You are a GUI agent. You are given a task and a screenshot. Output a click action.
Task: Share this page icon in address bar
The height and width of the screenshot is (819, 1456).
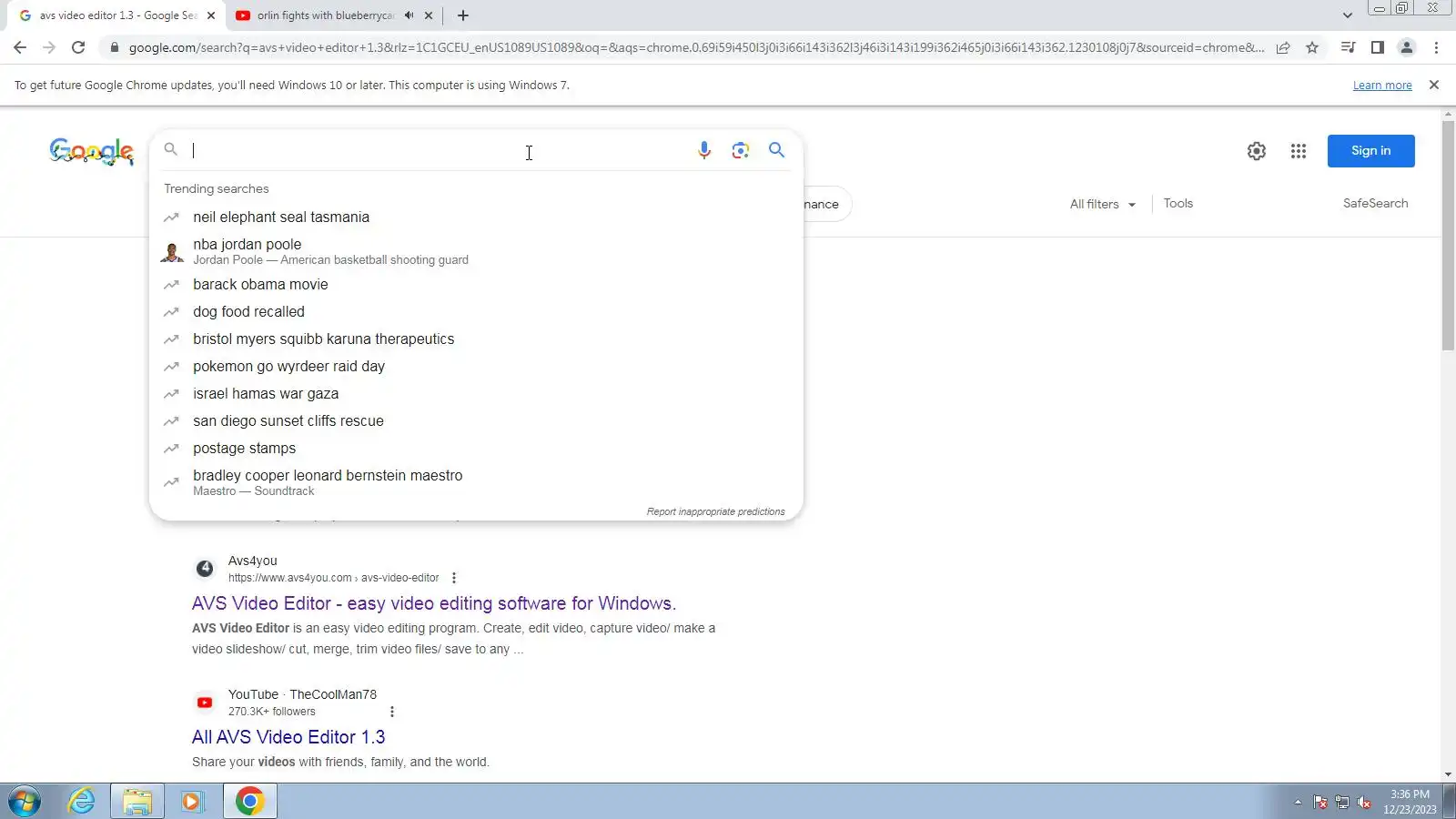coord(1283,47)
